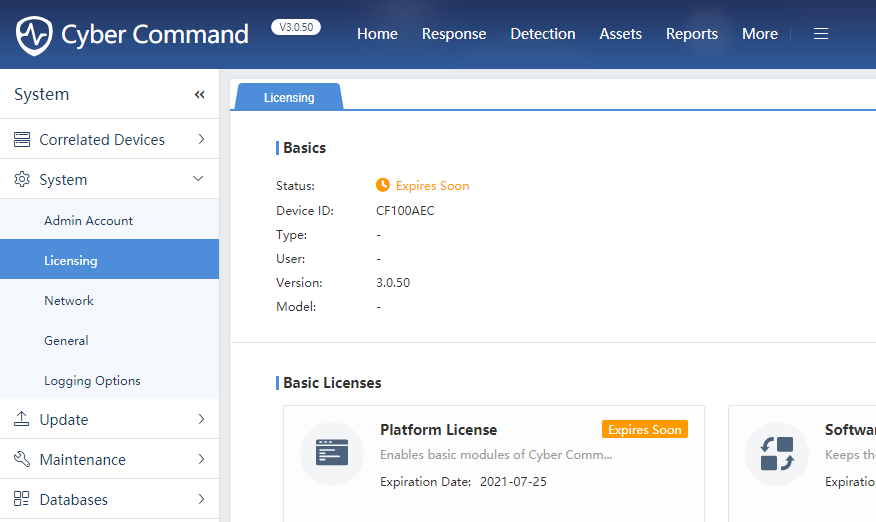Click the Platform License title
The height and width of the screenshot is (522, 876).
tap(439, 429)
